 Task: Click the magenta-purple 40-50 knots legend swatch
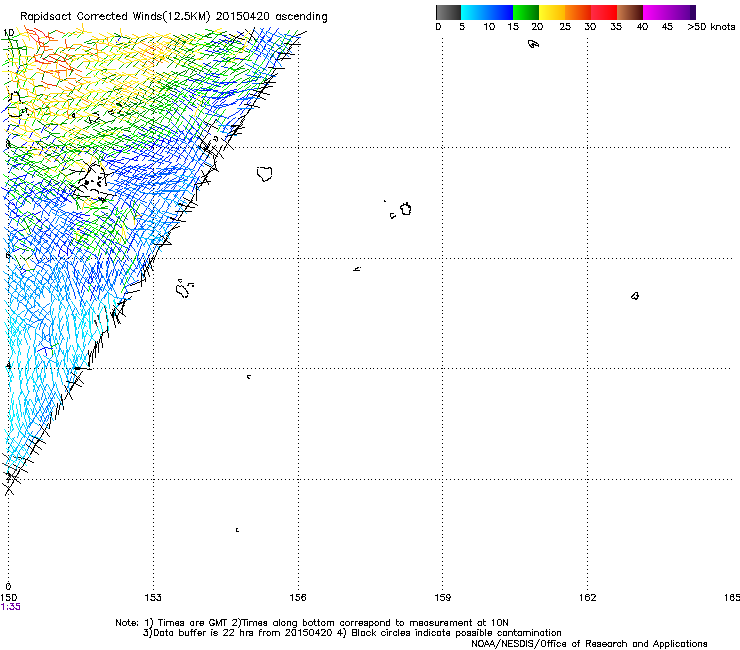click(669, 12)
